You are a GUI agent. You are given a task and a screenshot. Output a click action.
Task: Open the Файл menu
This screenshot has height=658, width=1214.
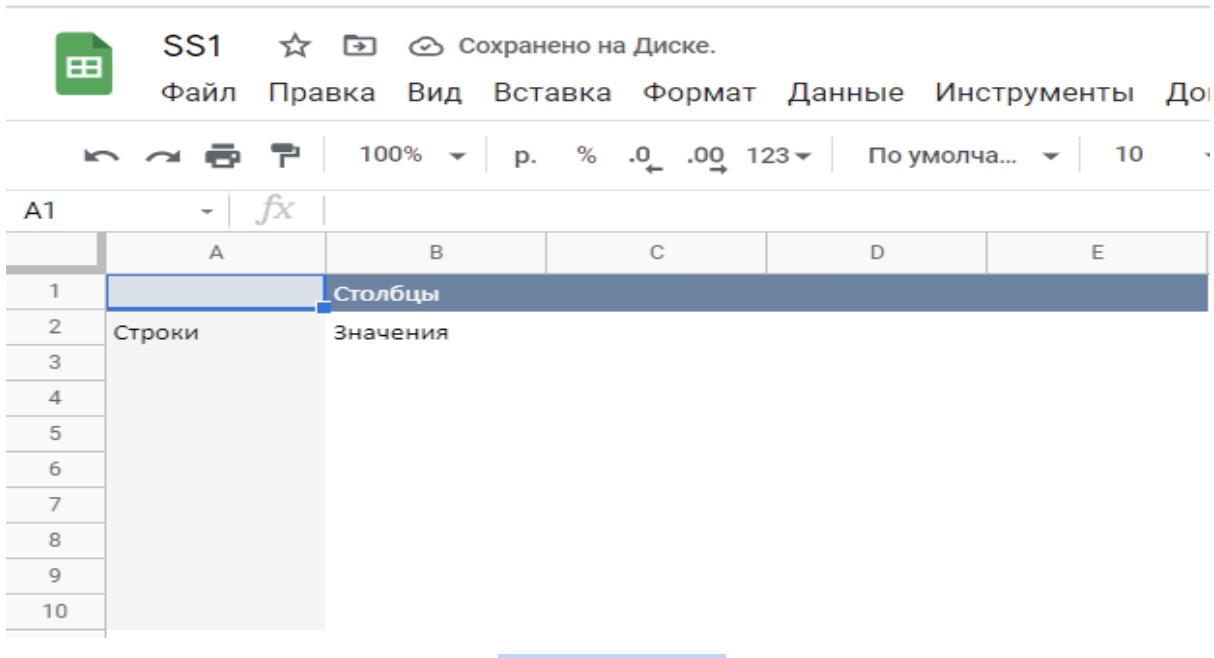coord(199,93)
